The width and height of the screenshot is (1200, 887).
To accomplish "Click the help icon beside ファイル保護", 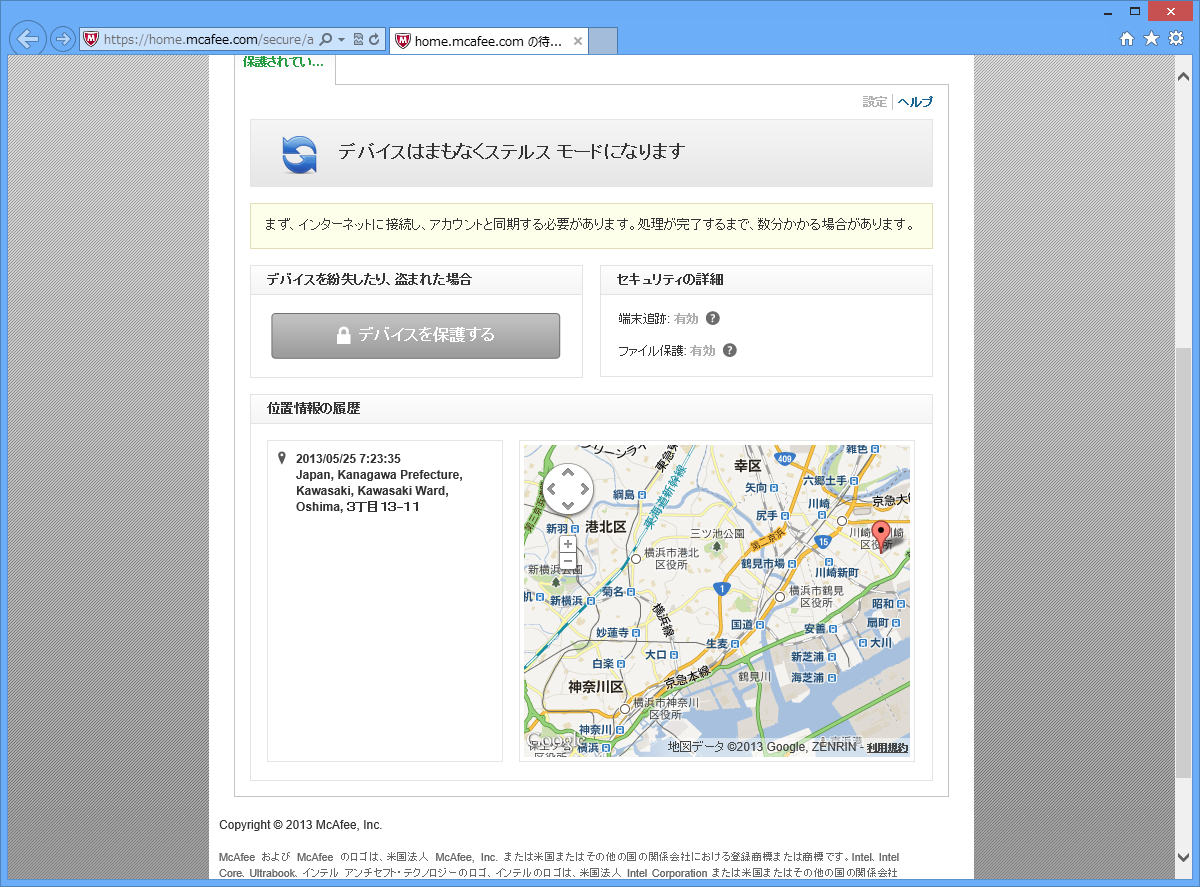I will [x=730, y=351].
